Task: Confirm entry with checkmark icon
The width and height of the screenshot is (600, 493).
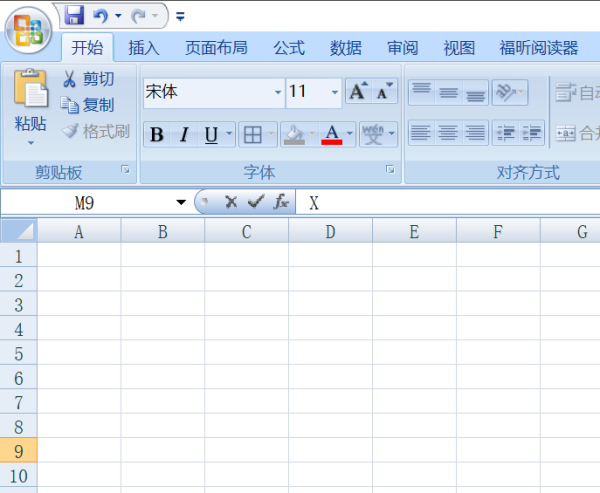Action: [x=256, y=201]
